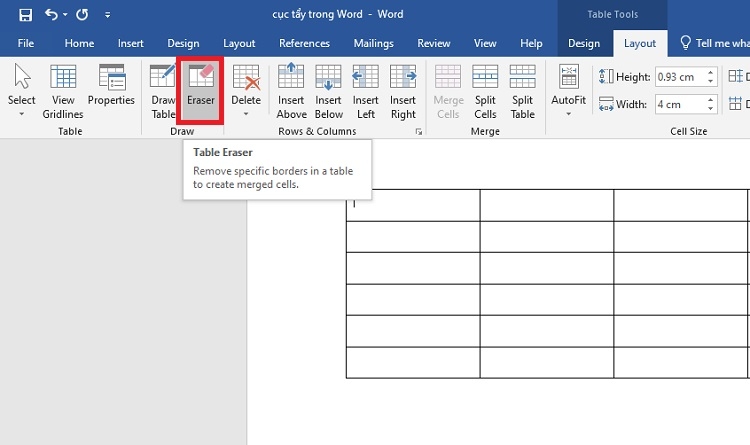Select the Eraser table tool
This screenshot has height=445, width=750.
pos(200,90)
